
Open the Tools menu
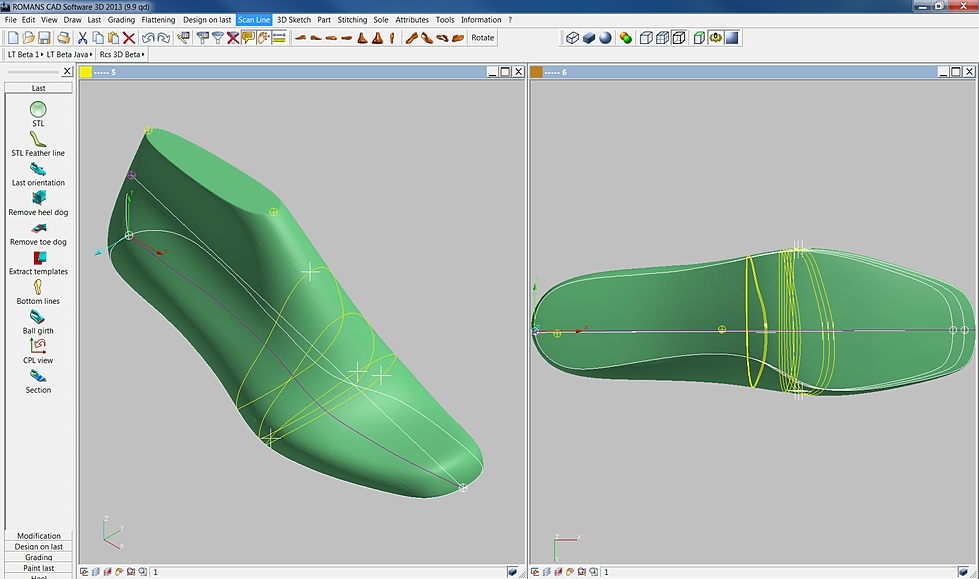click(445, 20)
